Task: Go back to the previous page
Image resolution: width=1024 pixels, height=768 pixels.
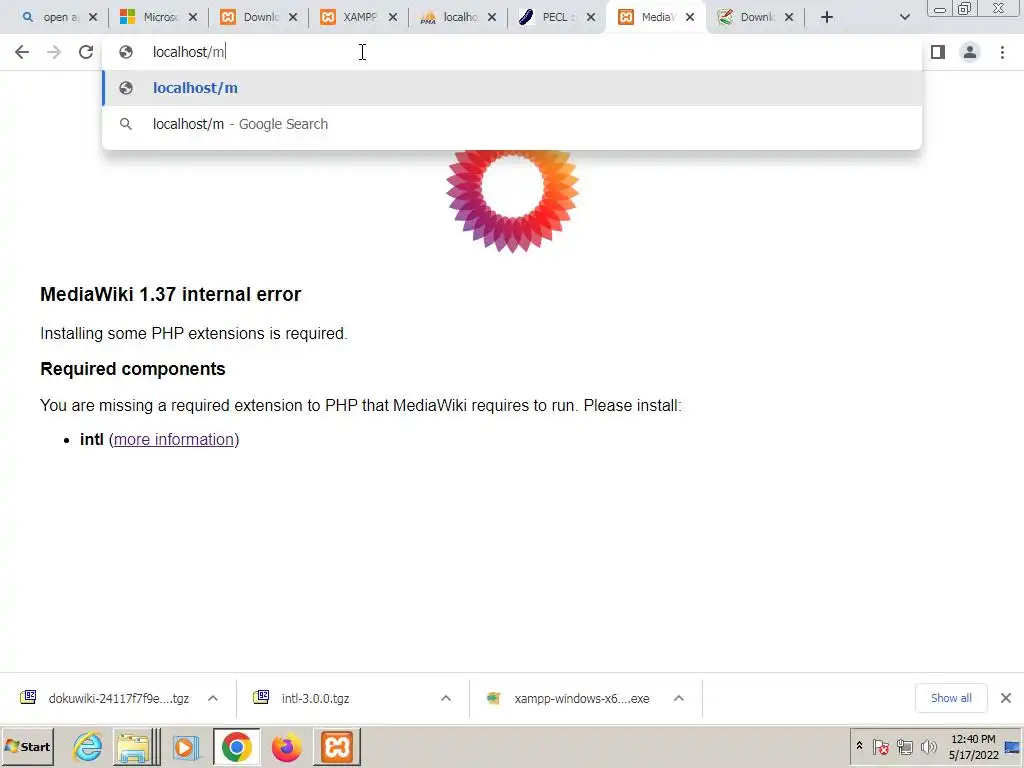Action: point(22,52)
